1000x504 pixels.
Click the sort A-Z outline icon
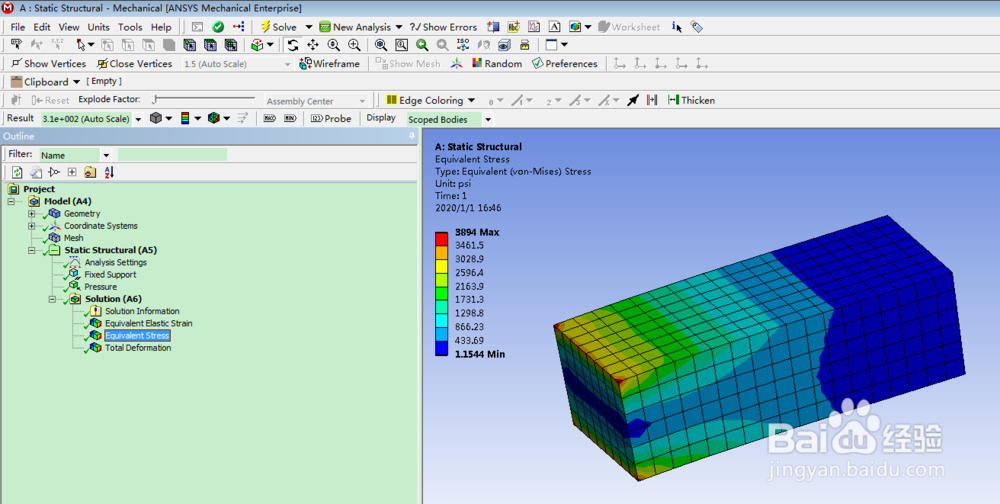pyautogui.click(x=109, y=172)
